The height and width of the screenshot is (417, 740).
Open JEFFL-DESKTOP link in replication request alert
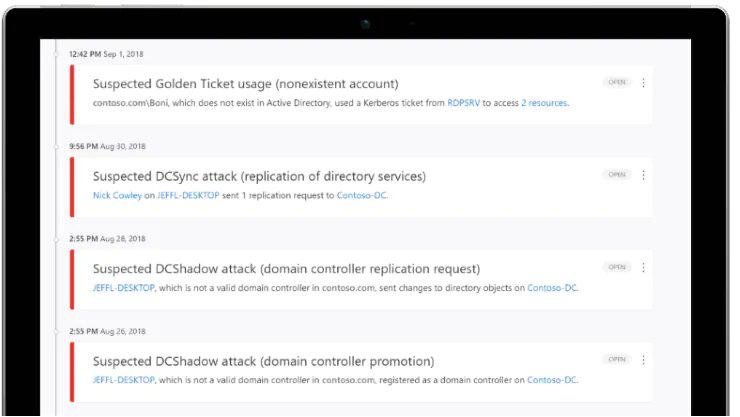click(124, 288)
